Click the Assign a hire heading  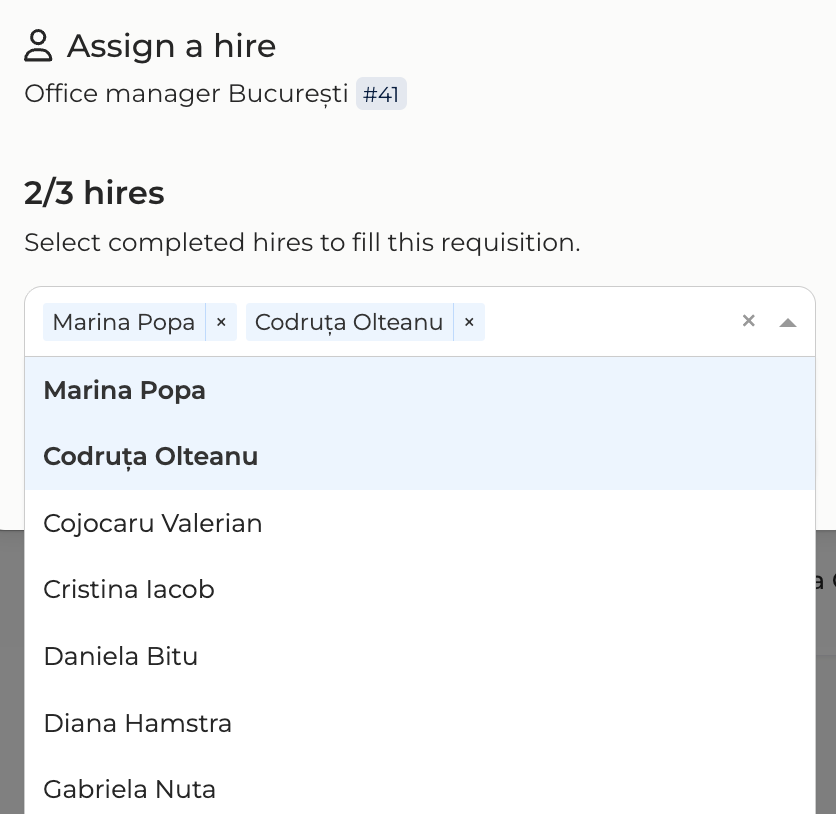[x=171, y=46]
